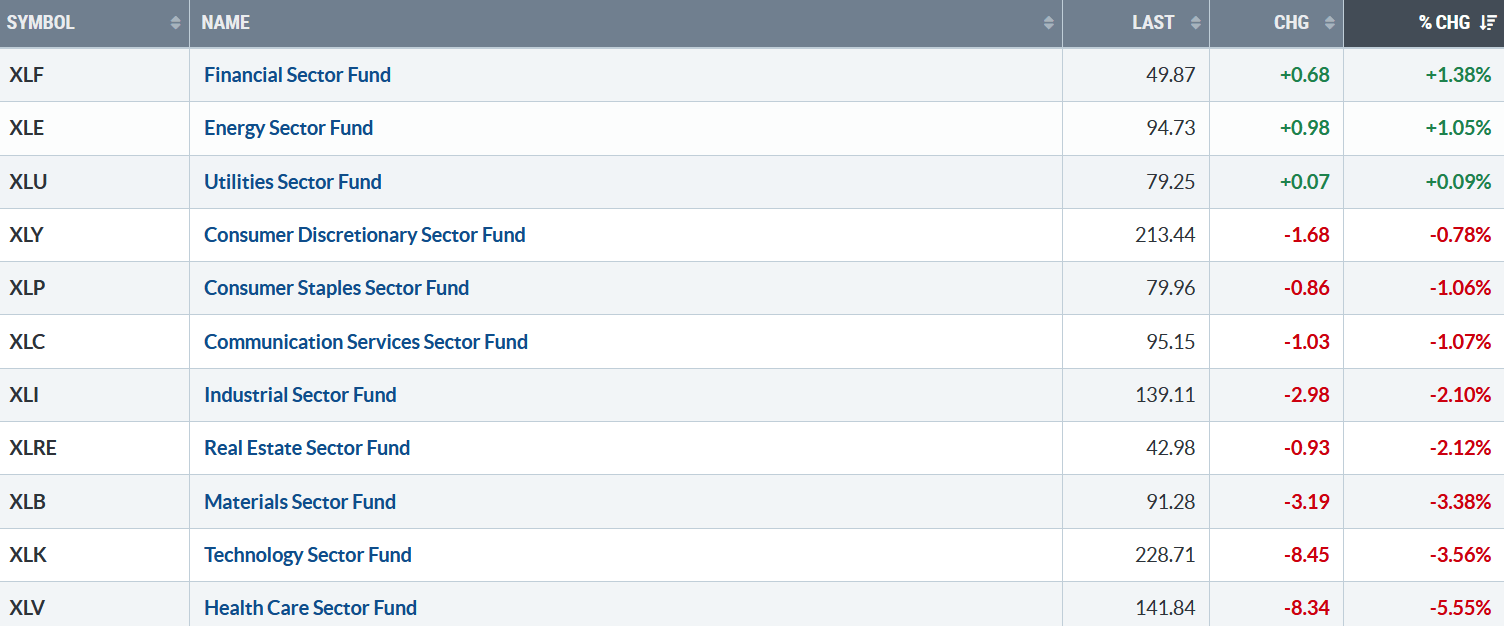Open the Utilities Sector Fund link
Viewport: 1504px width, 626px height.
293,182
